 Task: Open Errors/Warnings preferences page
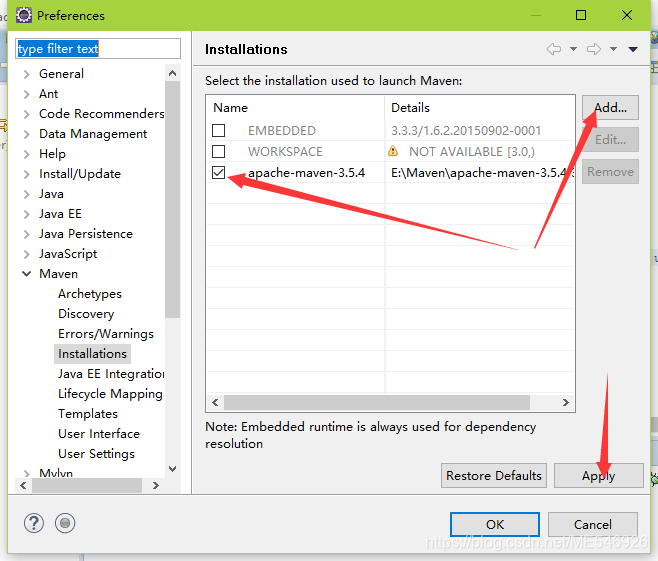click(x=106, y=334)
